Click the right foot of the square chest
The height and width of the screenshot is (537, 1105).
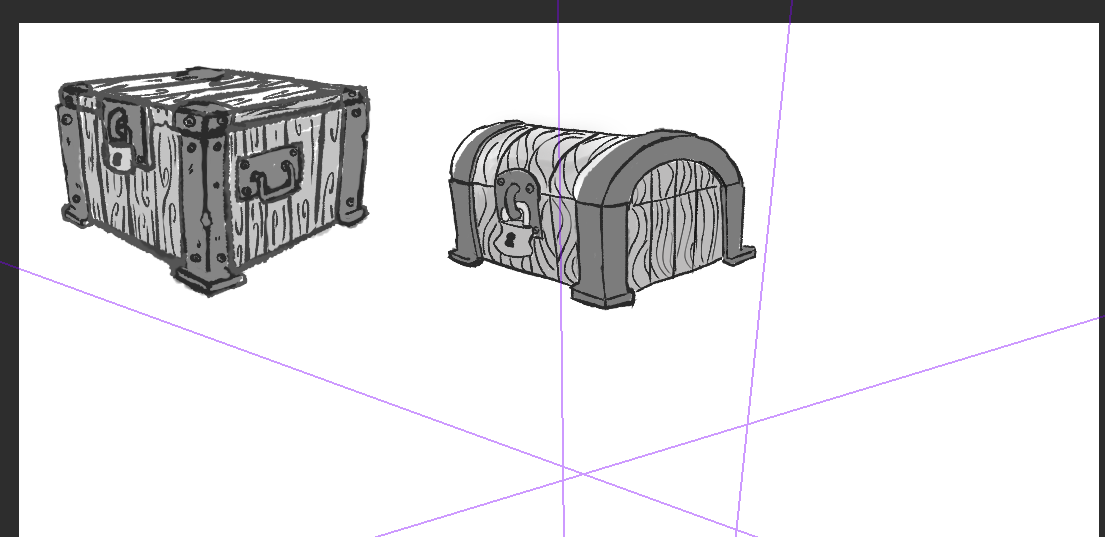pos(354,214)
